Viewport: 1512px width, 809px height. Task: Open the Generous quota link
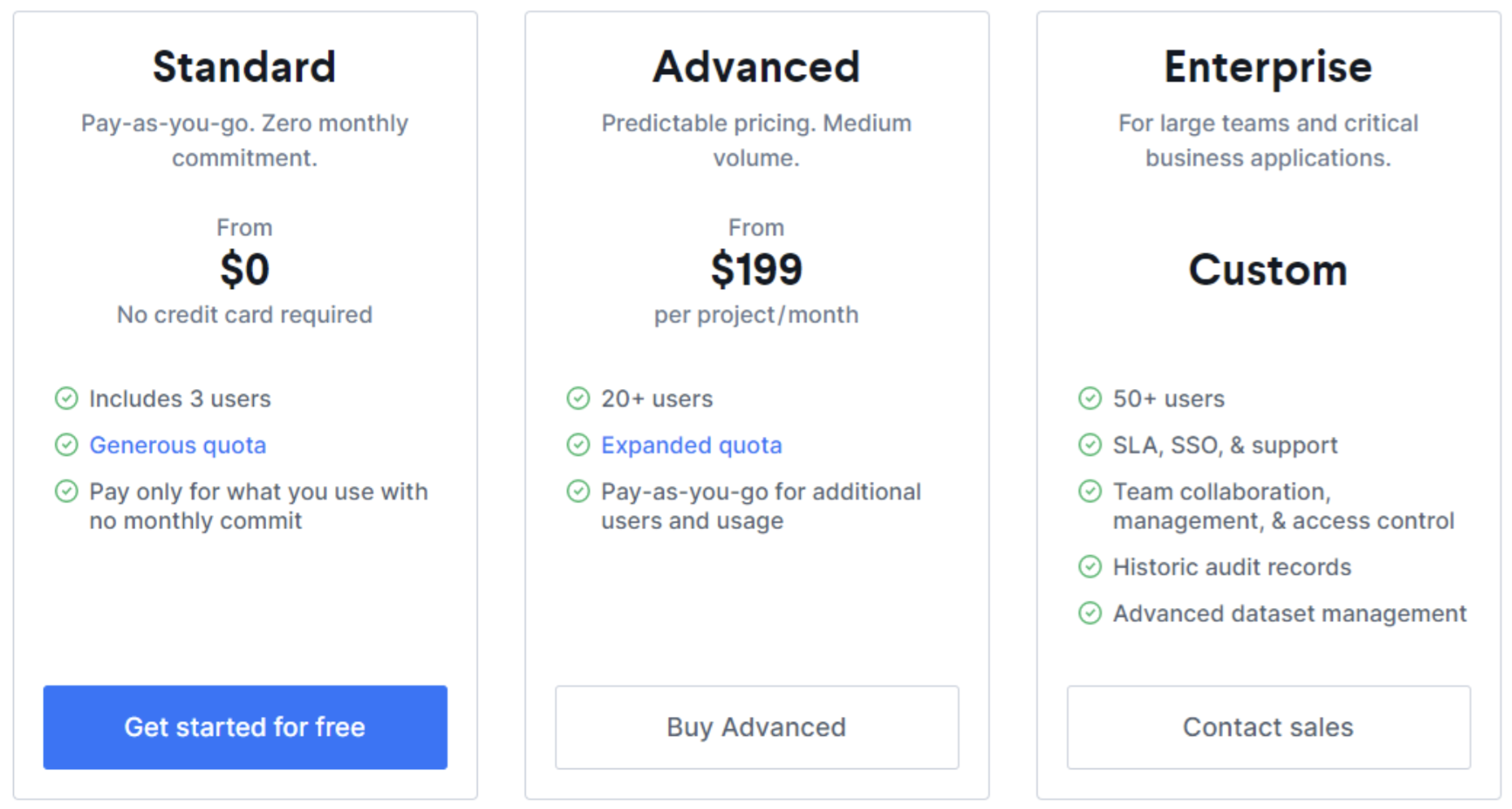tap(177, 445)
